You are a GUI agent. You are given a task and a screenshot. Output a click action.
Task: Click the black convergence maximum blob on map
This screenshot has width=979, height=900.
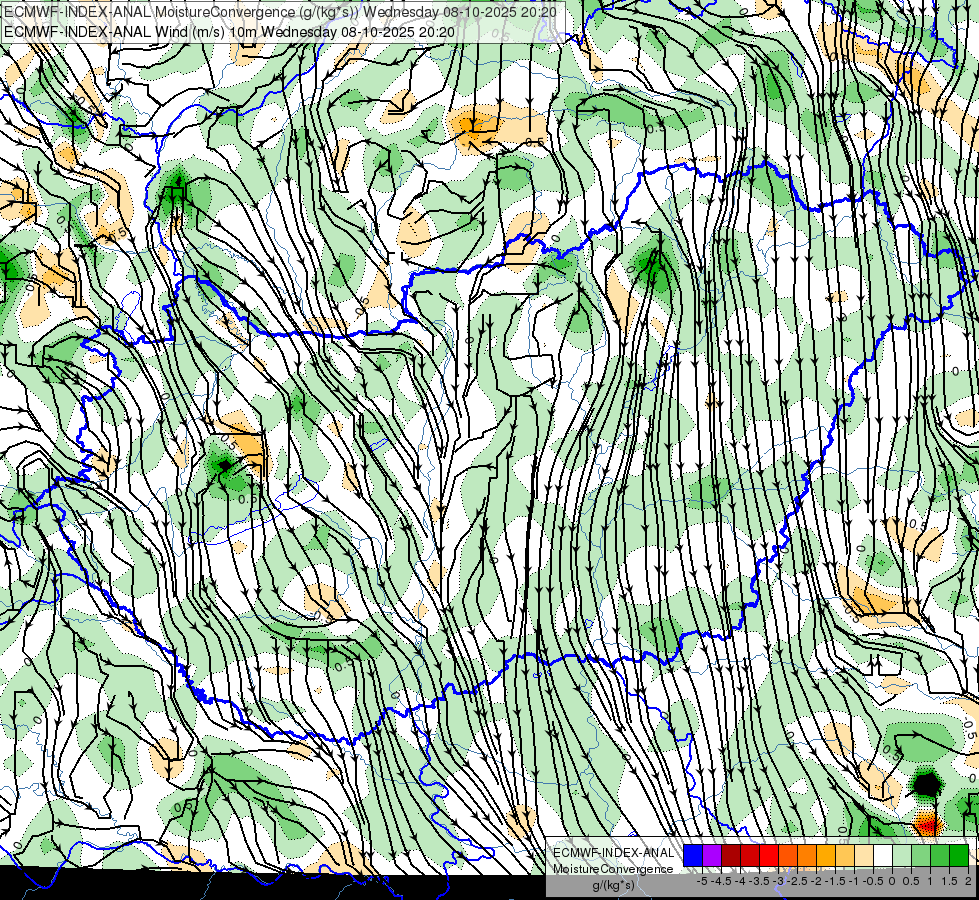coord(927,784)
